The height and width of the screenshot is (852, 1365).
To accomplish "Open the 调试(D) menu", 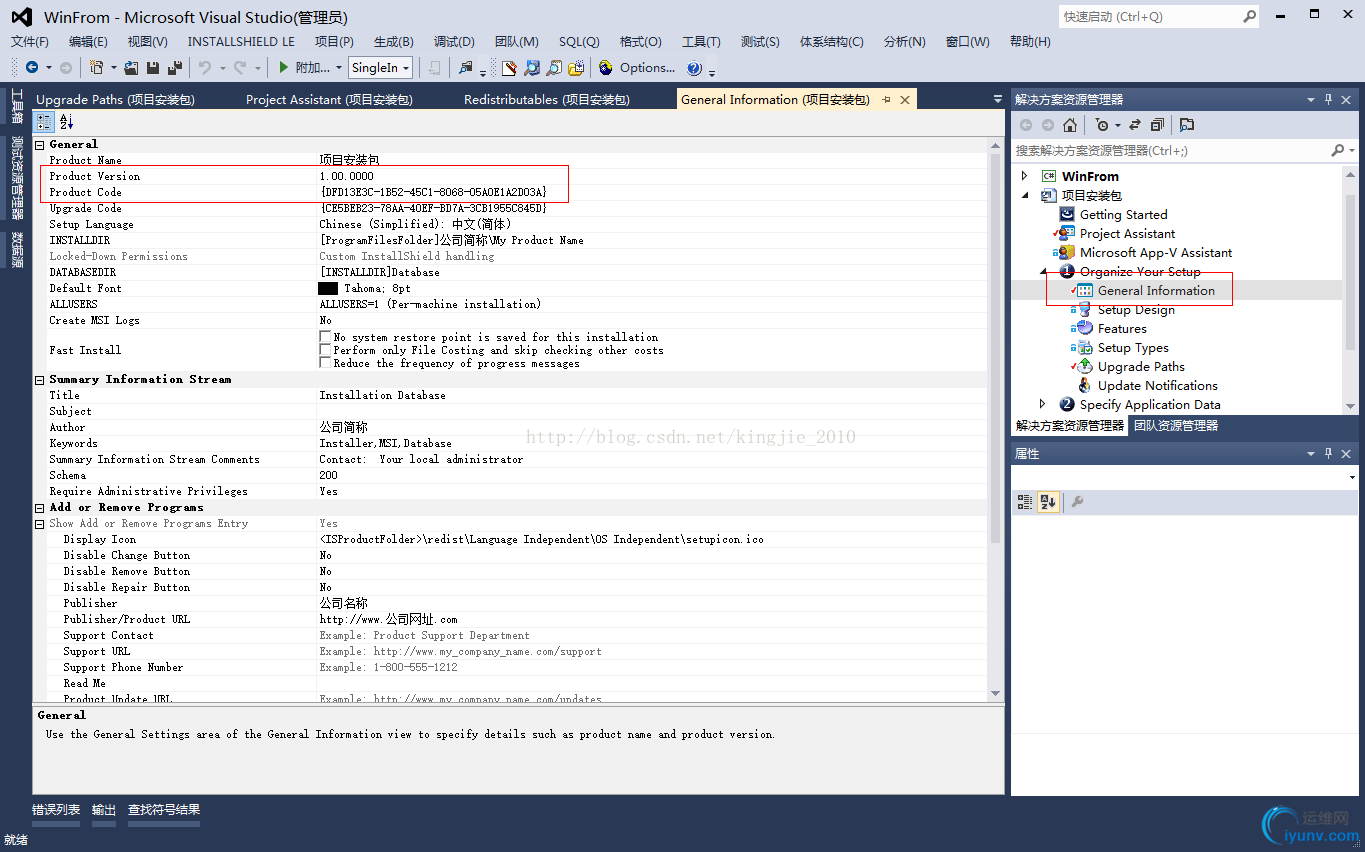I will point(454,41).
